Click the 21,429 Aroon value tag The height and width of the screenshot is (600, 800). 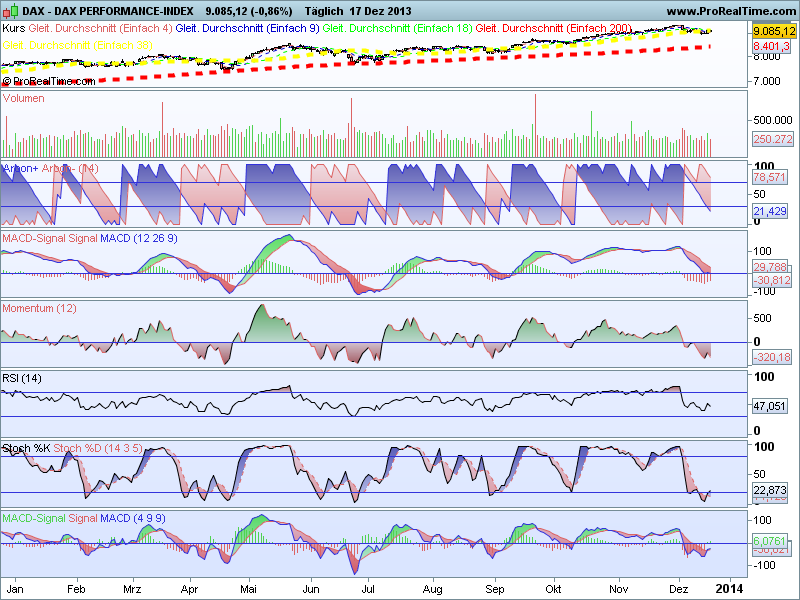[769, 211]
